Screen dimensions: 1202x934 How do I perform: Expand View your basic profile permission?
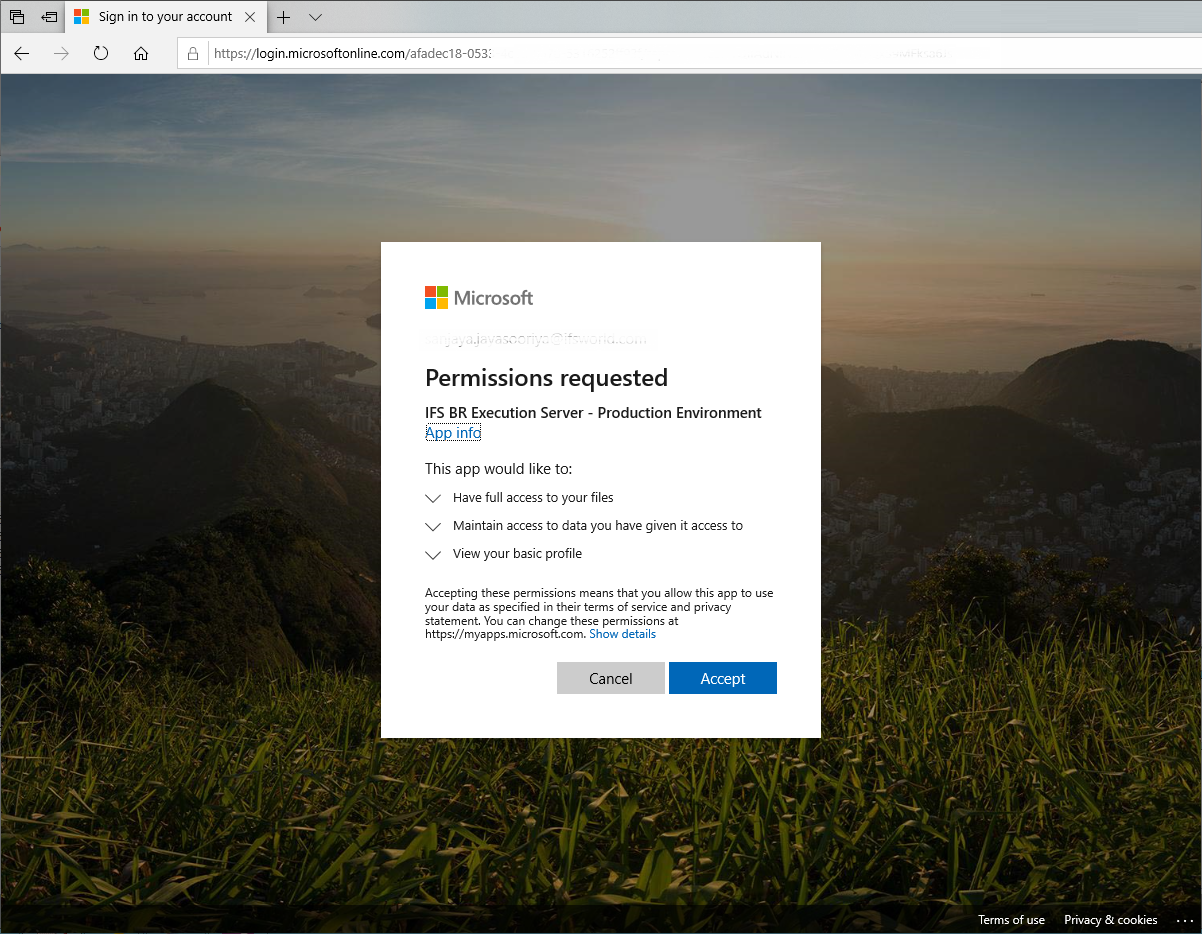pos(433,554)
